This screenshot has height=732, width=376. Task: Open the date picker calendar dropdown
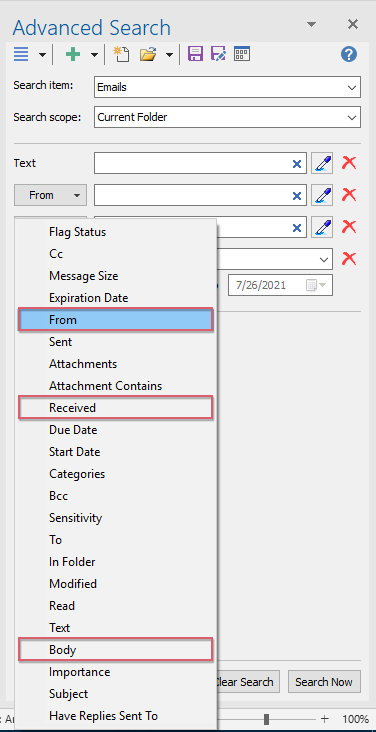(x=316, y=285)
